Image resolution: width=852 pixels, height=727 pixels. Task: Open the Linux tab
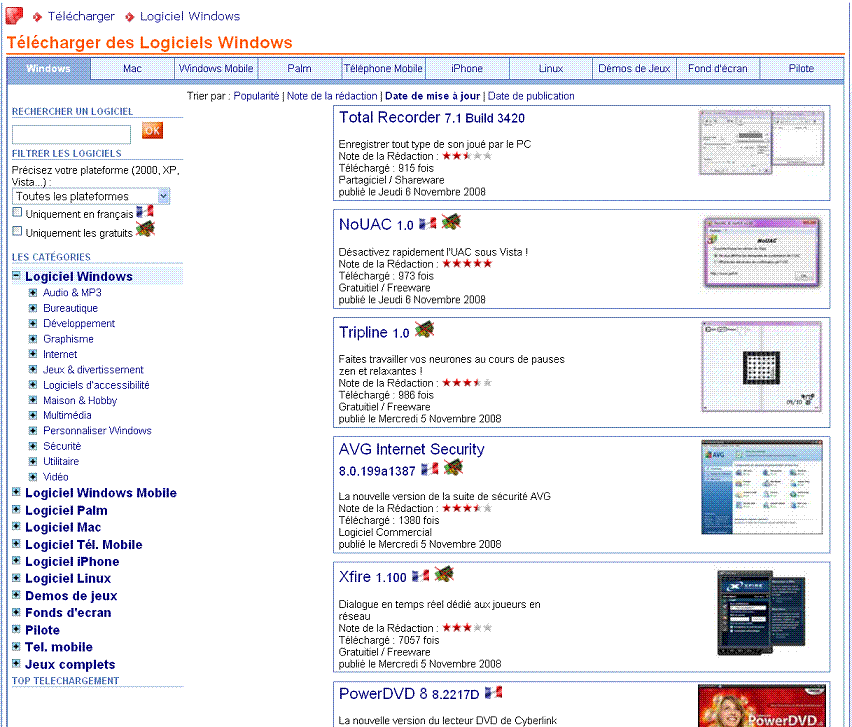pyautogui.click(x=550, y=68)
